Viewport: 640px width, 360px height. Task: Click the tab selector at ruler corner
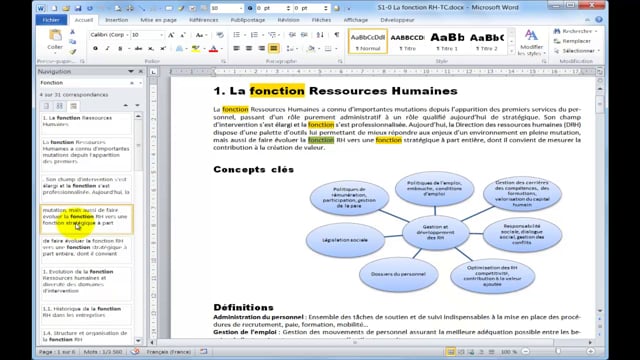[153, 72]
